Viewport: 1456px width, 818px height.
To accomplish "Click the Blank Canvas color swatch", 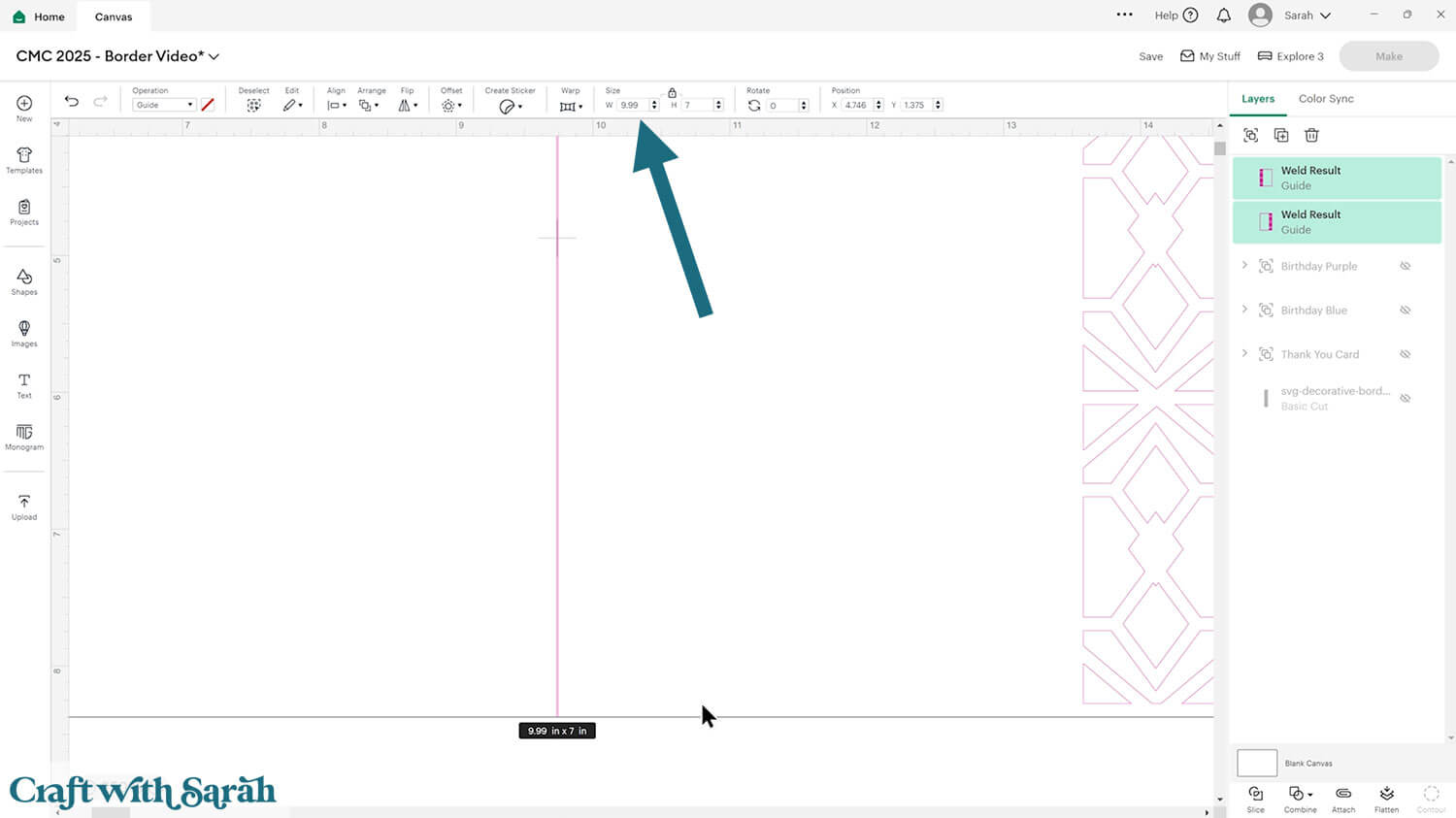I will pos(1256,763).
